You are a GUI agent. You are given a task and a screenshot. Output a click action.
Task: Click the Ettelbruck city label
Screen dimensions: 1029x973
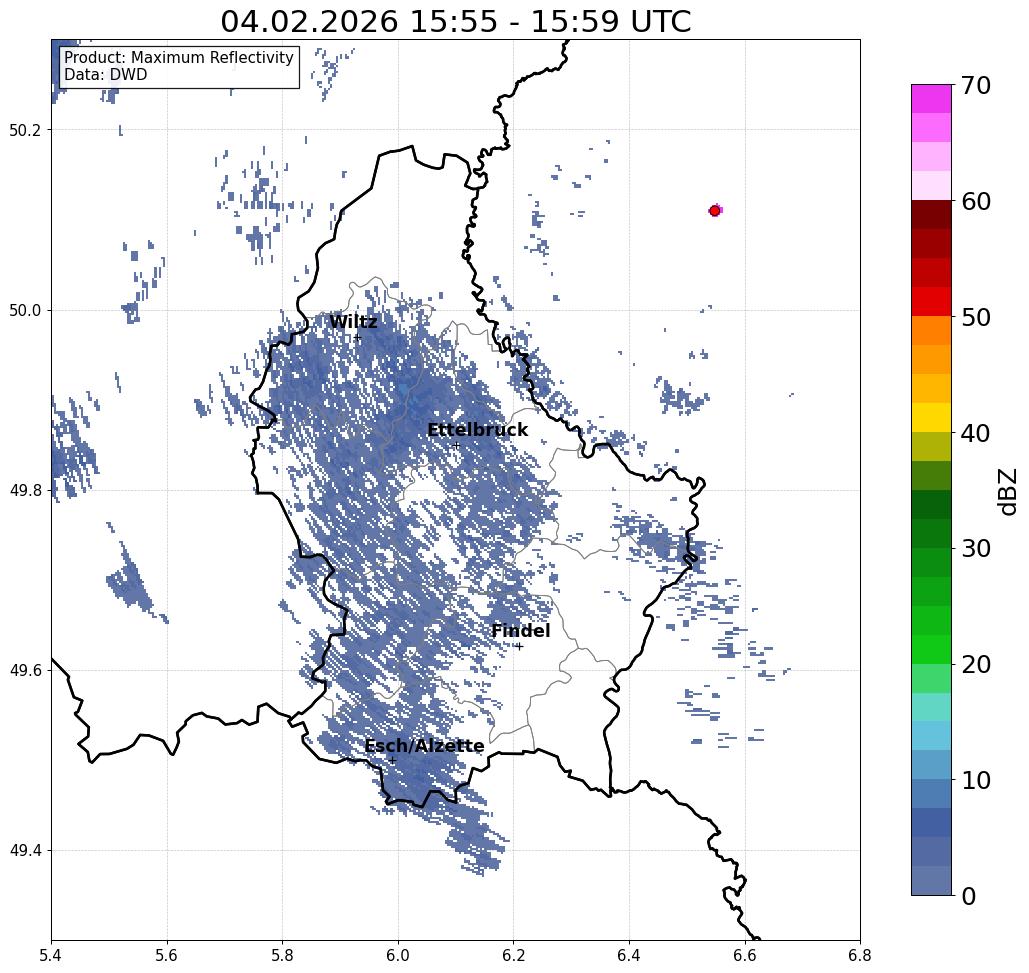pyautogui.click(x=478, y=430)
